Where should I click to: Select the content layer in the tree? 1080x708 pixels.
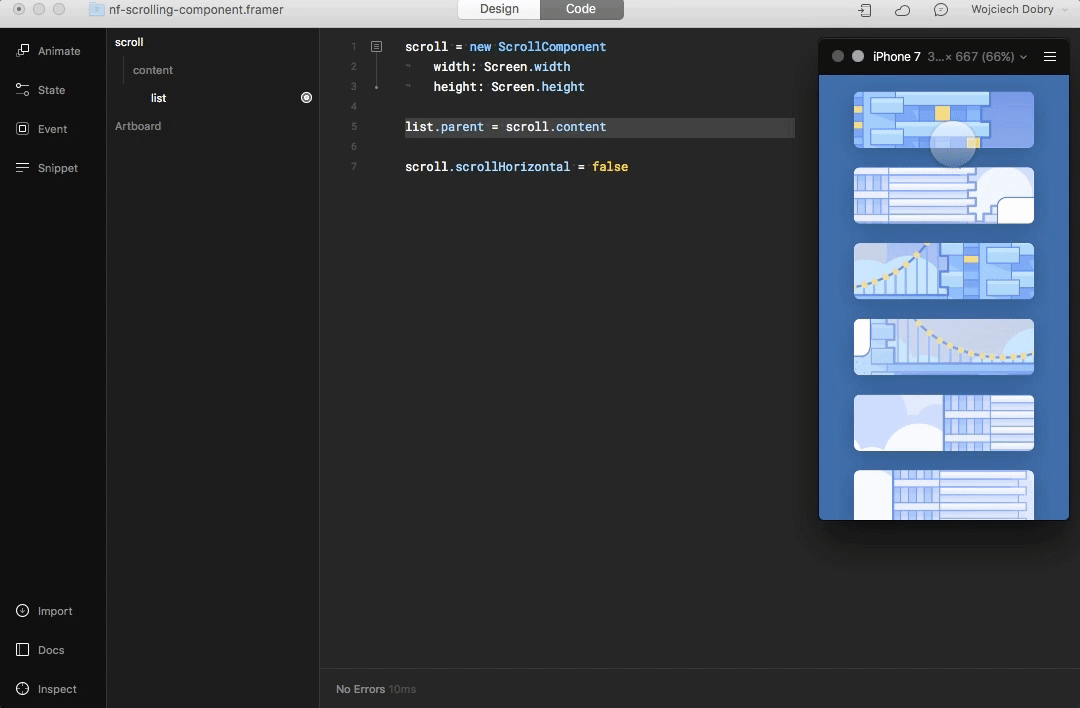pos(153,70)
